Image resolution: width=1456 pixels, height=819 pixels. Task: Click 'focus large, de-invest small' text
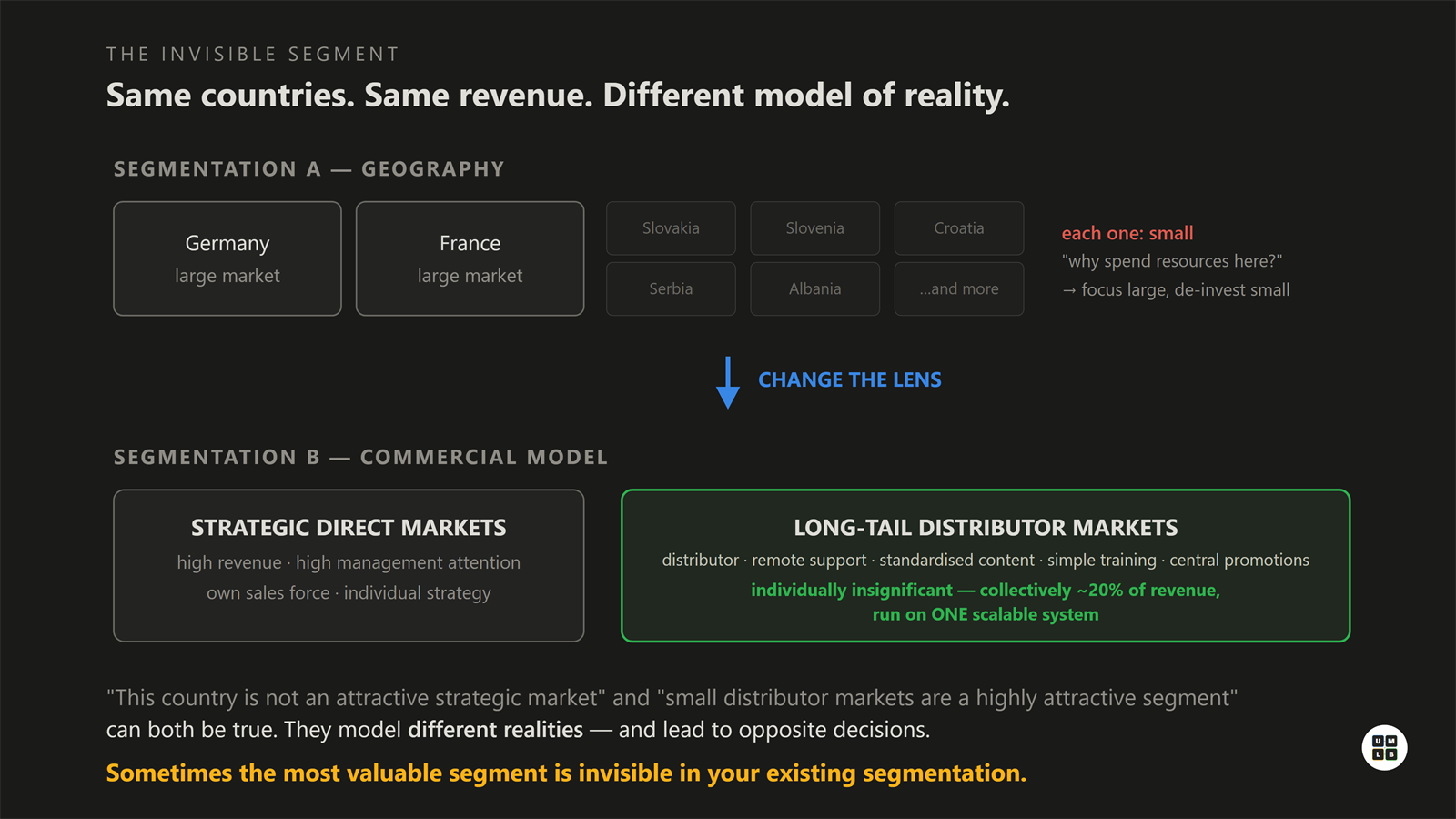pos(1185,290)
